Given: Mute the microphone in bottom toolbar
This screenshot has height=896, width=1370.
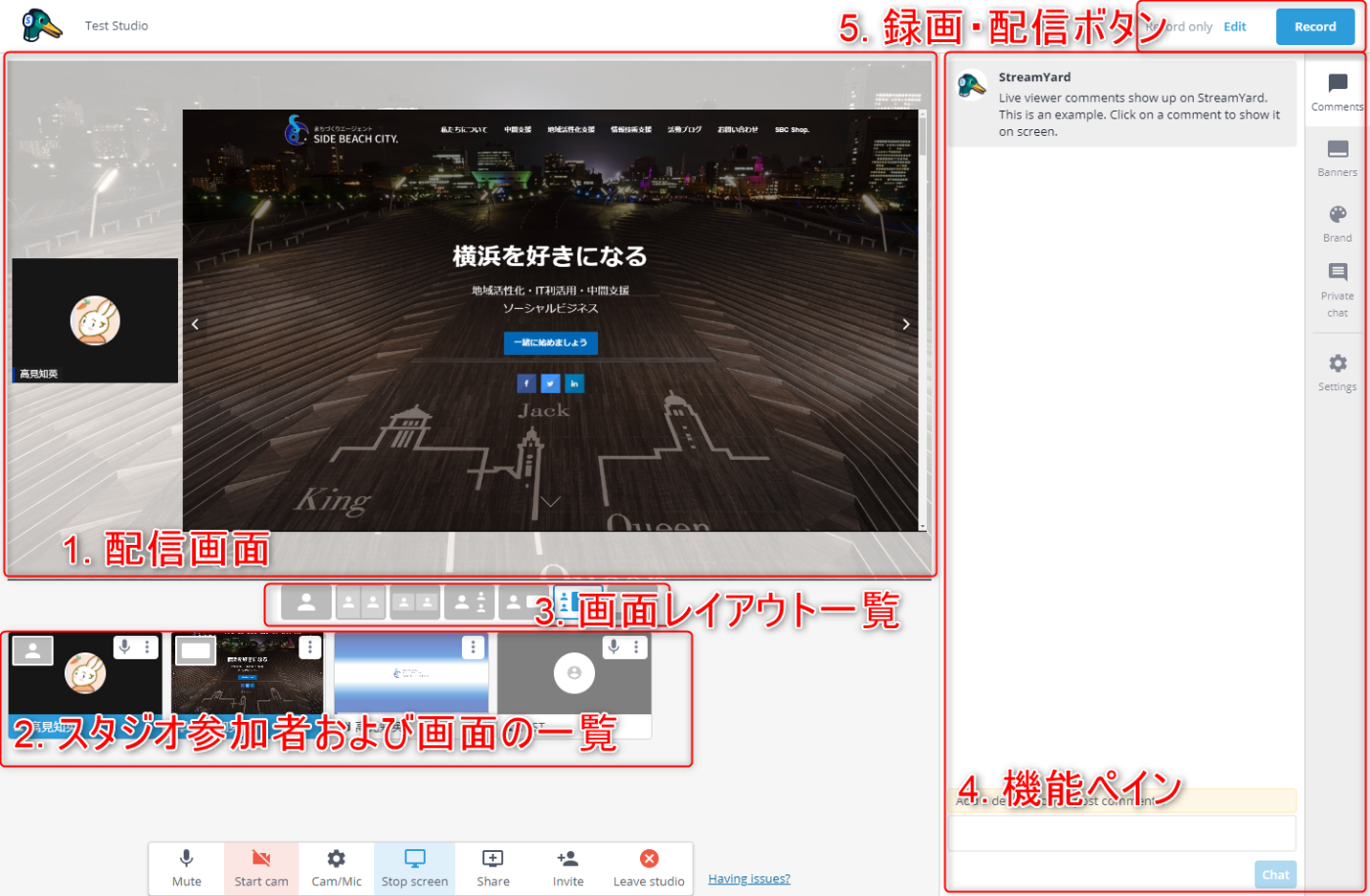Looking at the screenshot, I should pos(187,868).
